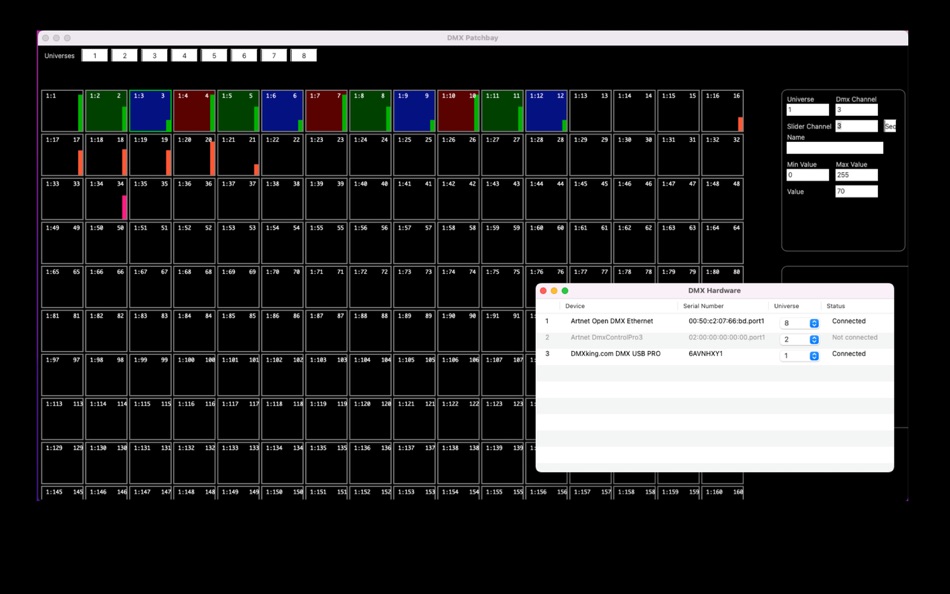Click the Max Value field showing 255
The height and width of the screenshot is (594, 950).
856,175
